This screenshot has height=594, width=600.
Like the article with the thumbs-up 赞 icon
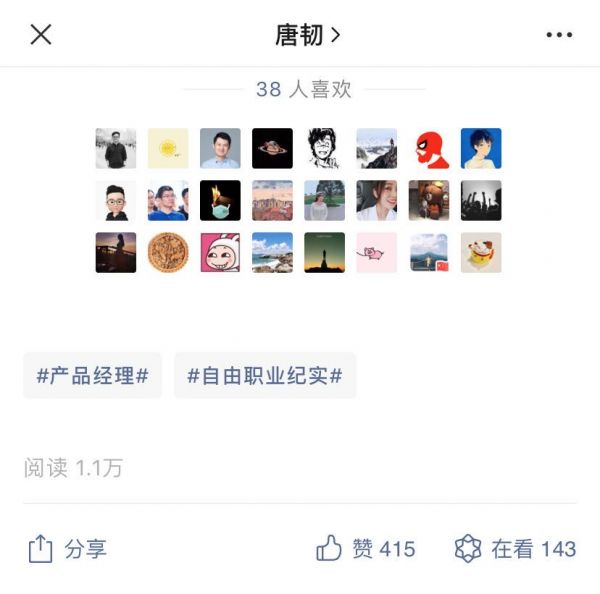pyautogui.click(x=328, y=548)
